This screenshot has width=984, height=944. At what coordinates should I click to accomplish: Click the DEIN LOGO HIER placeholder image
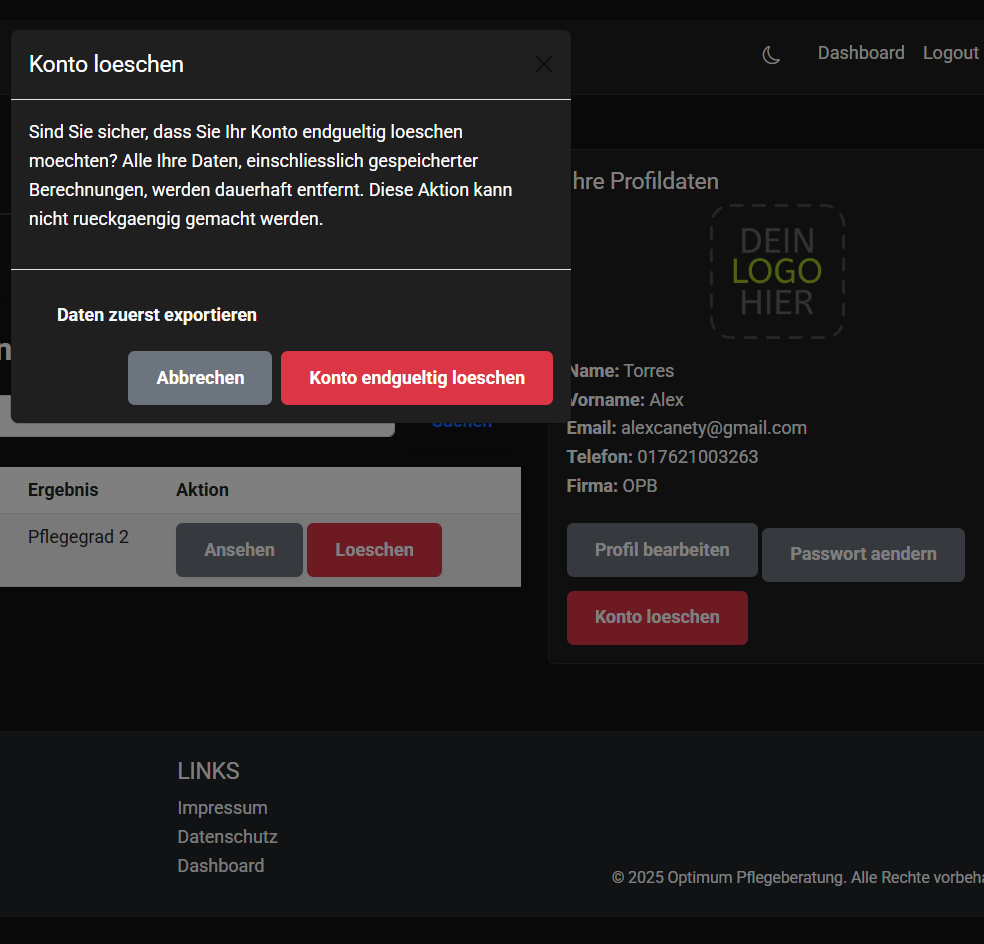pos(777,271)
